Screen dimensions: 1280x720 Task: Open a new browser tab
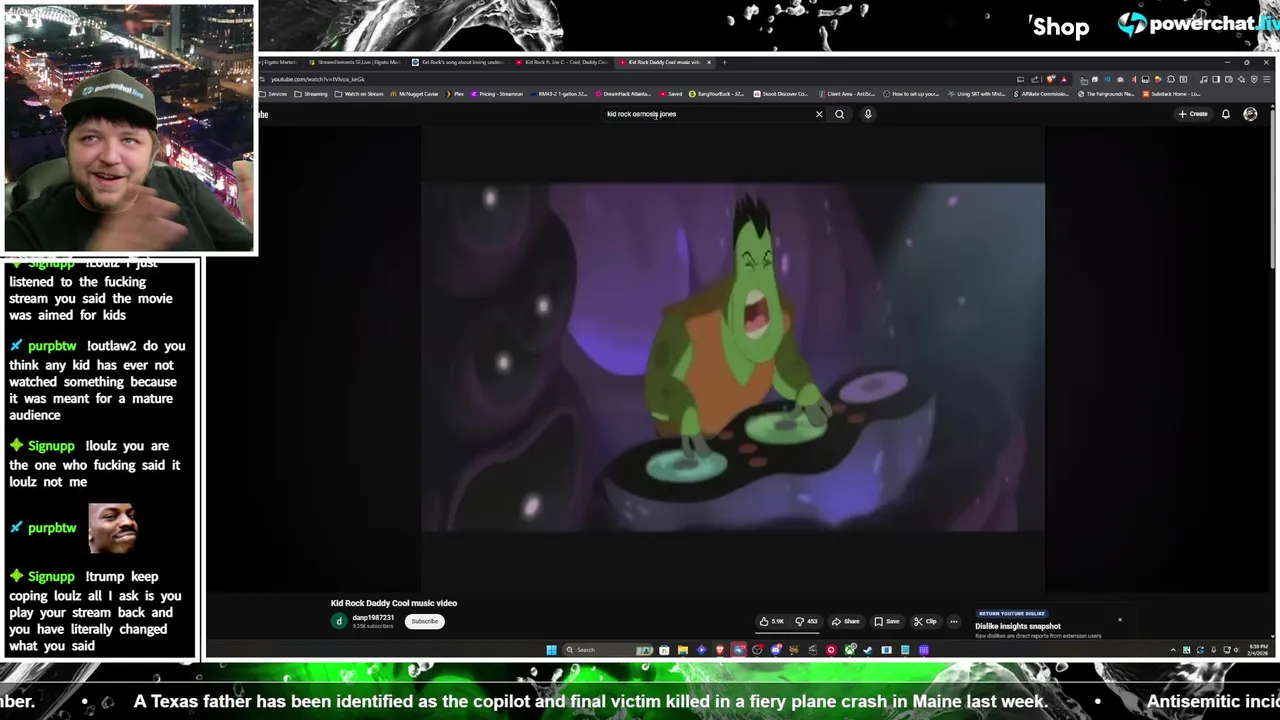tap(725, 62)
